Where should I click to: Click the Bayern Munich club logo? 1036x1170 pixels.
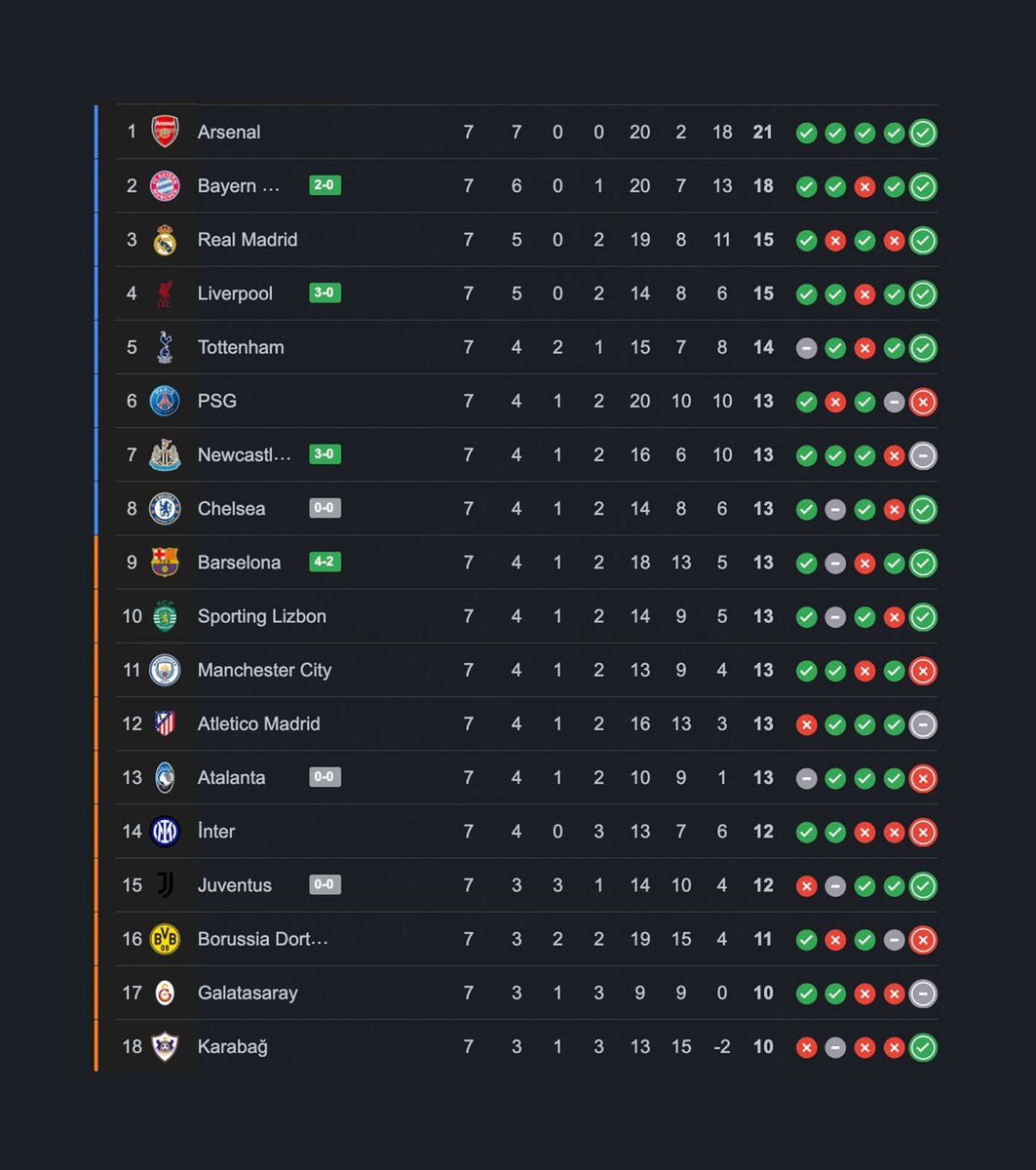(165, 186)
